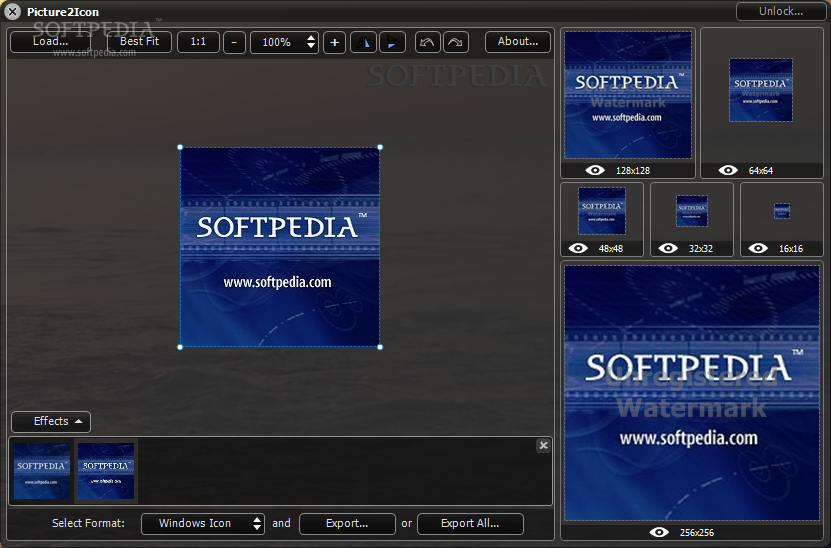Zoom in with the plus button
Screen dimensions: 831x548
(x=334, y=42)
